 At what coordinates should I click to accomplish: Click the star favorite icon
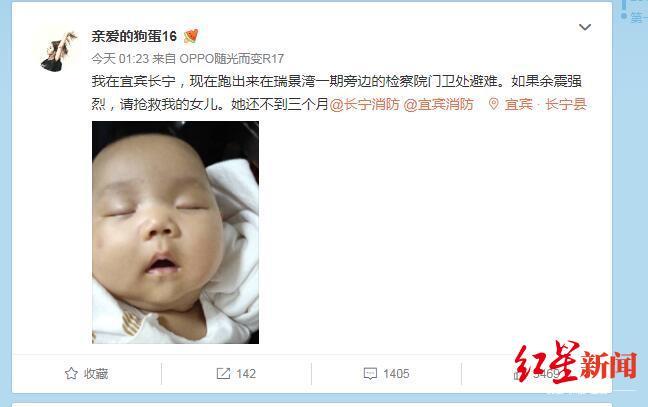click(71, 374)
